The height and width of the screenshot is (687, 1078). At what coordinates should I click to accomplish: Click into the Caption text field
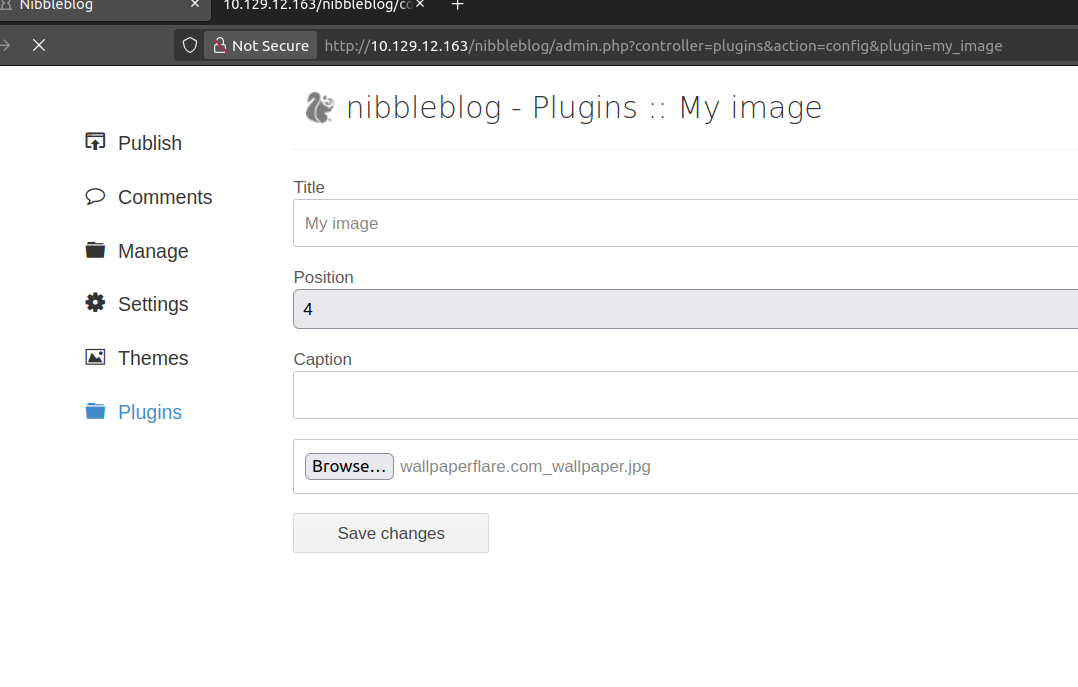click(685, 395)
